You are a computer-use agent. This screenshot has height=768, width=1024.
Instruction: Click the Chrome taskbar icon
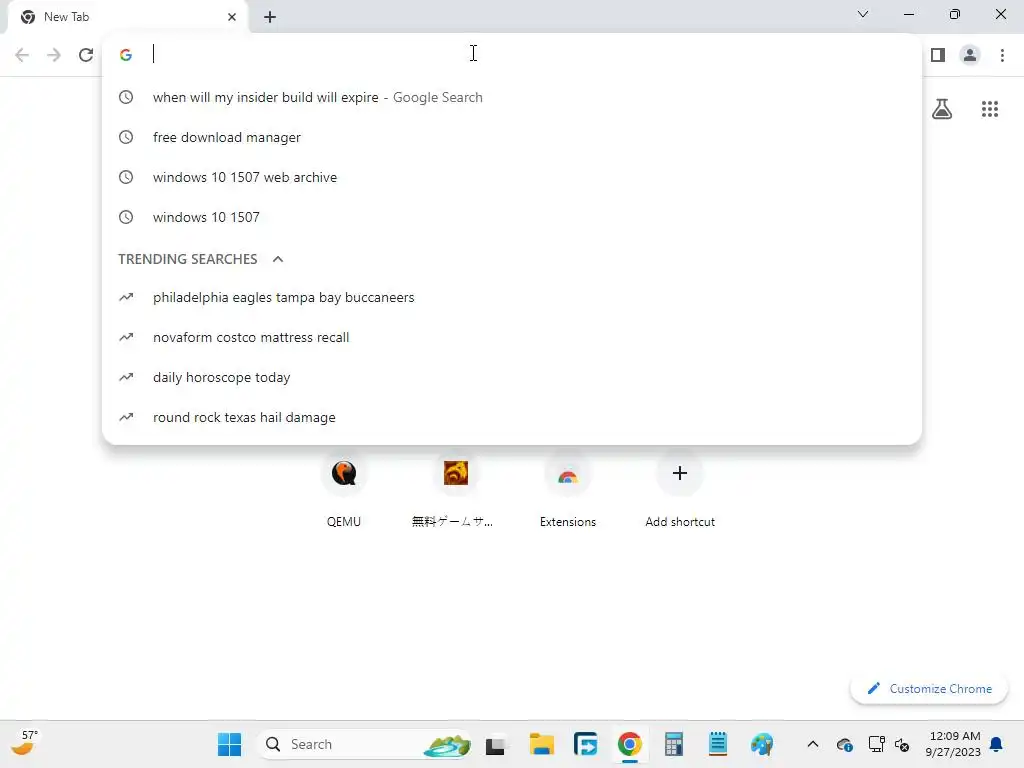630,744
